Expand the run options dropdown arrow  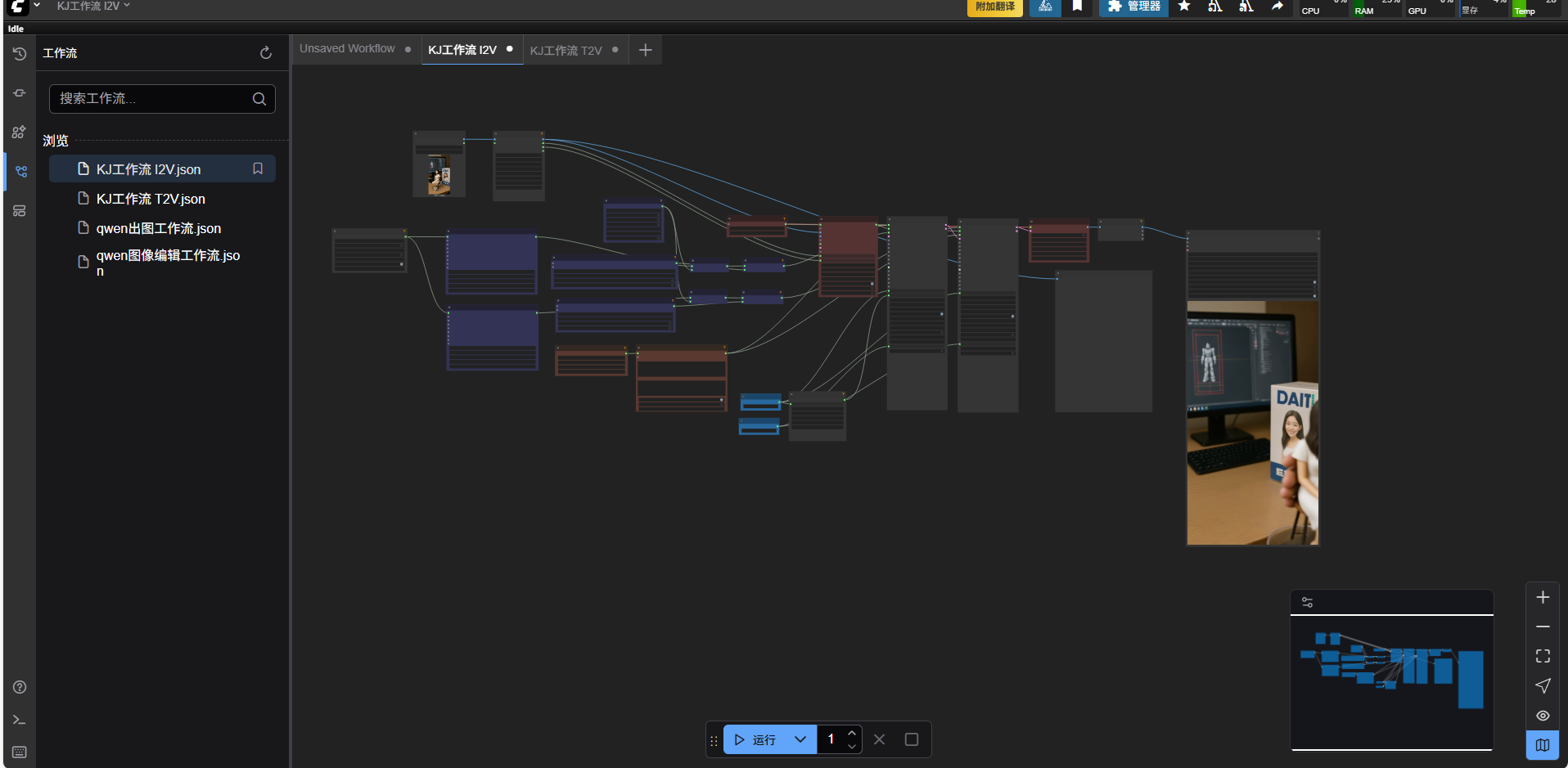pos(800,739)
